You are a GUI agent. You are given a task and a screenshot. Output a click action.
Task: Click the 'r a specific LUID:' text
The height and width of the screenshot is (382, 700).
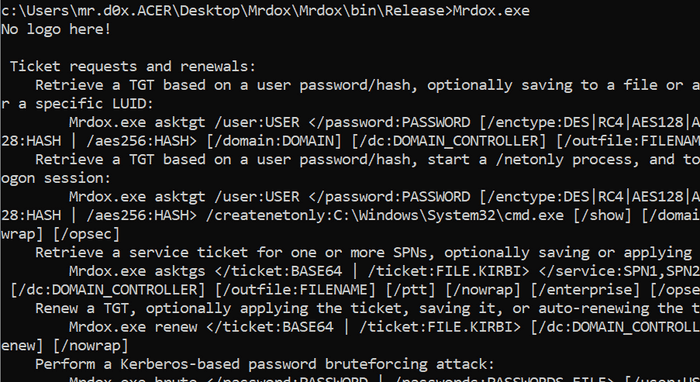pyautogui.click(x=77, y=104)
